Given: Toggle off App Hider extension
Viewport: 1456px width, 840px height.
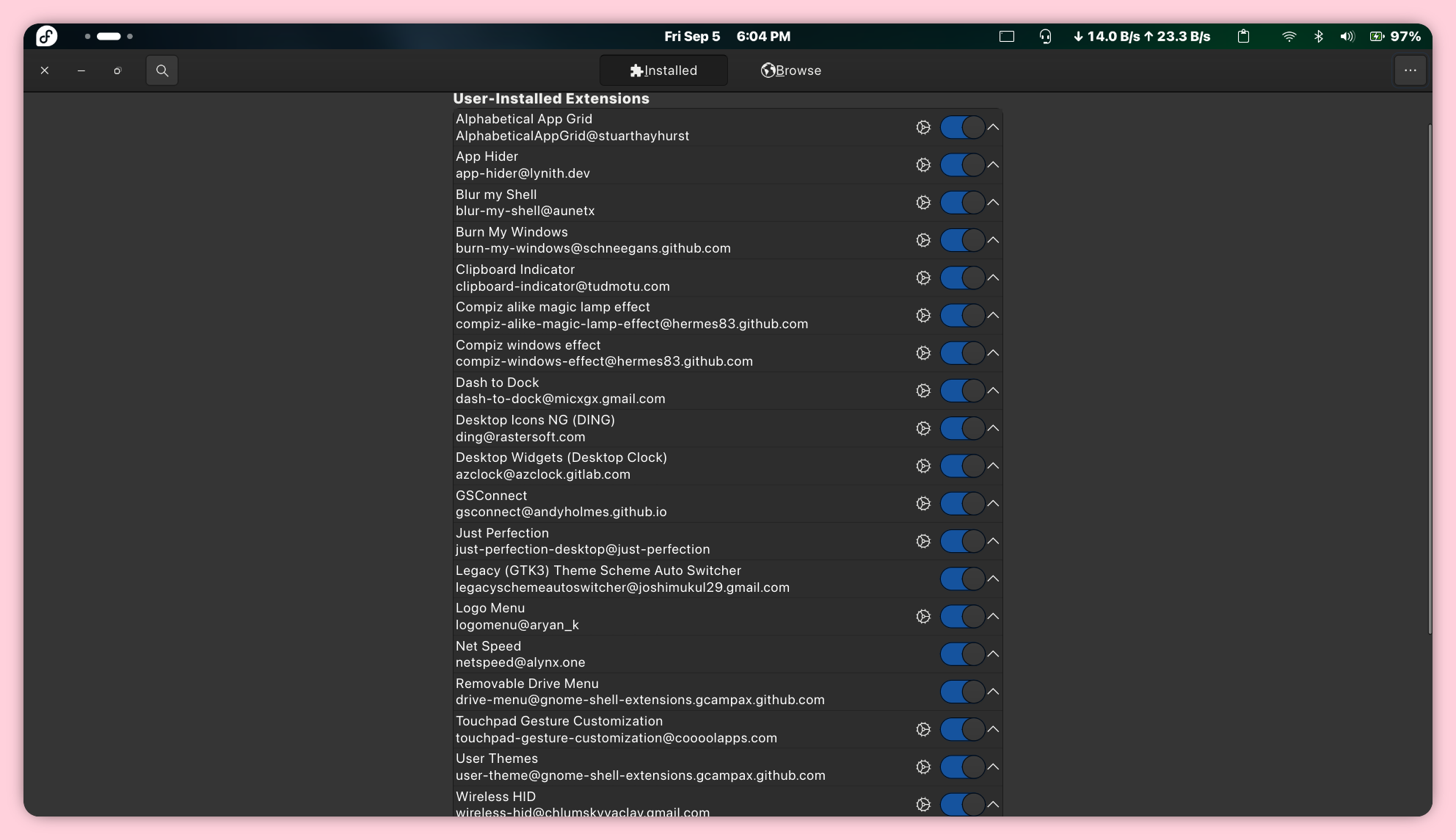Looking at the screenshot, I should pos(962,164).
